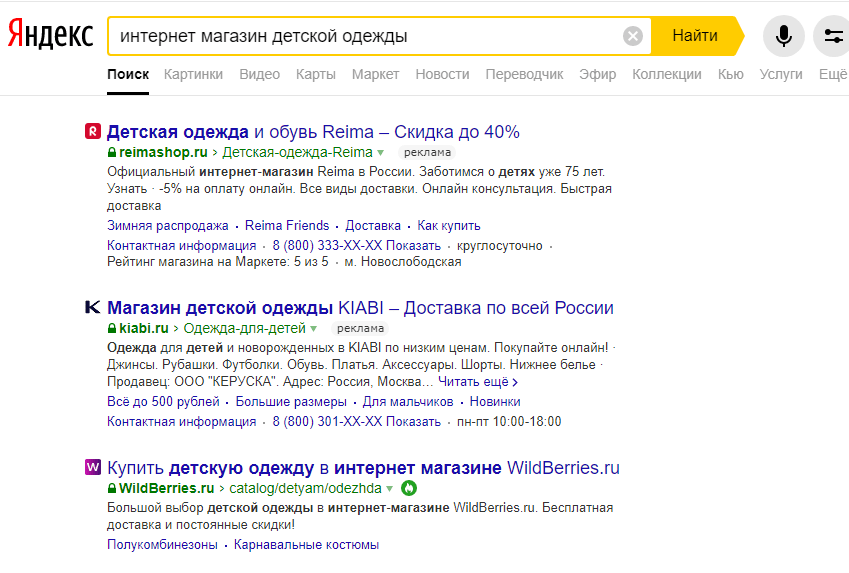Click the Reima favicon icon
Image resolution: width=849 pixels, height=573 pixels.
coord(93,132)
